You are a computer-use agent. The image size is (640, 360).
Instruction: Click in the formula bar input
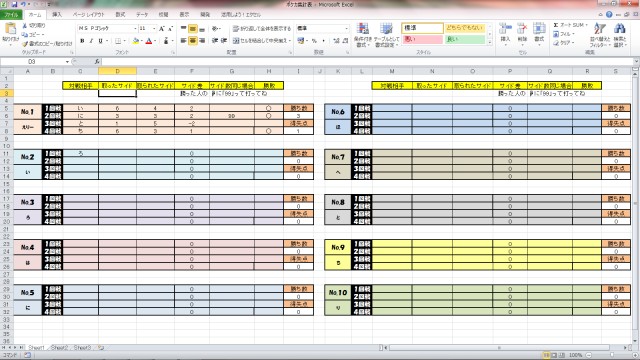(367, 62)
